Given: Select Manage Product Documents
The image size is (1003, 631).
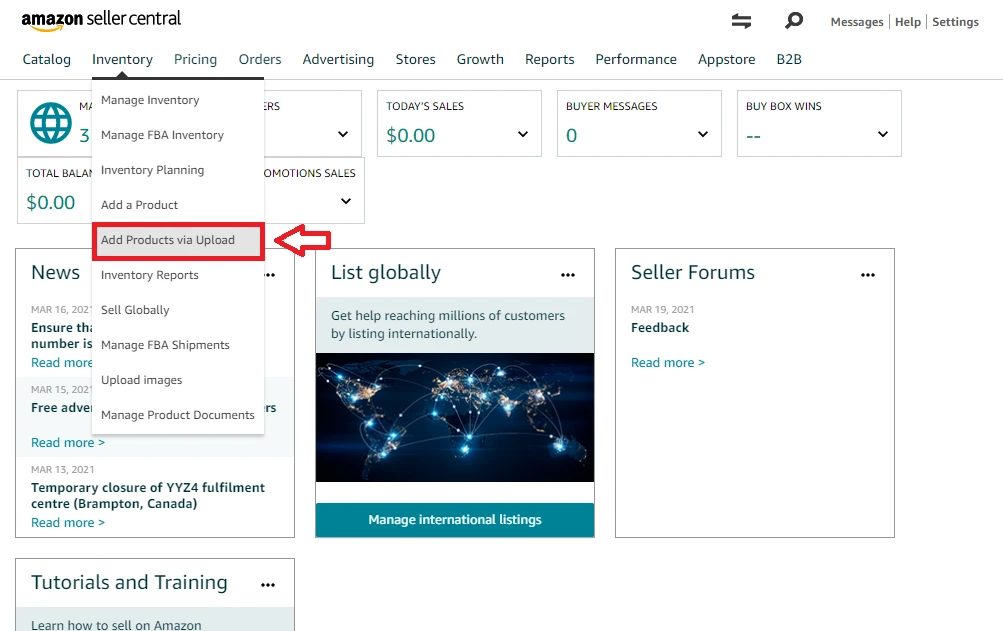Looking at the screenshot, I should pyautogui.click(x=178, y=415).
